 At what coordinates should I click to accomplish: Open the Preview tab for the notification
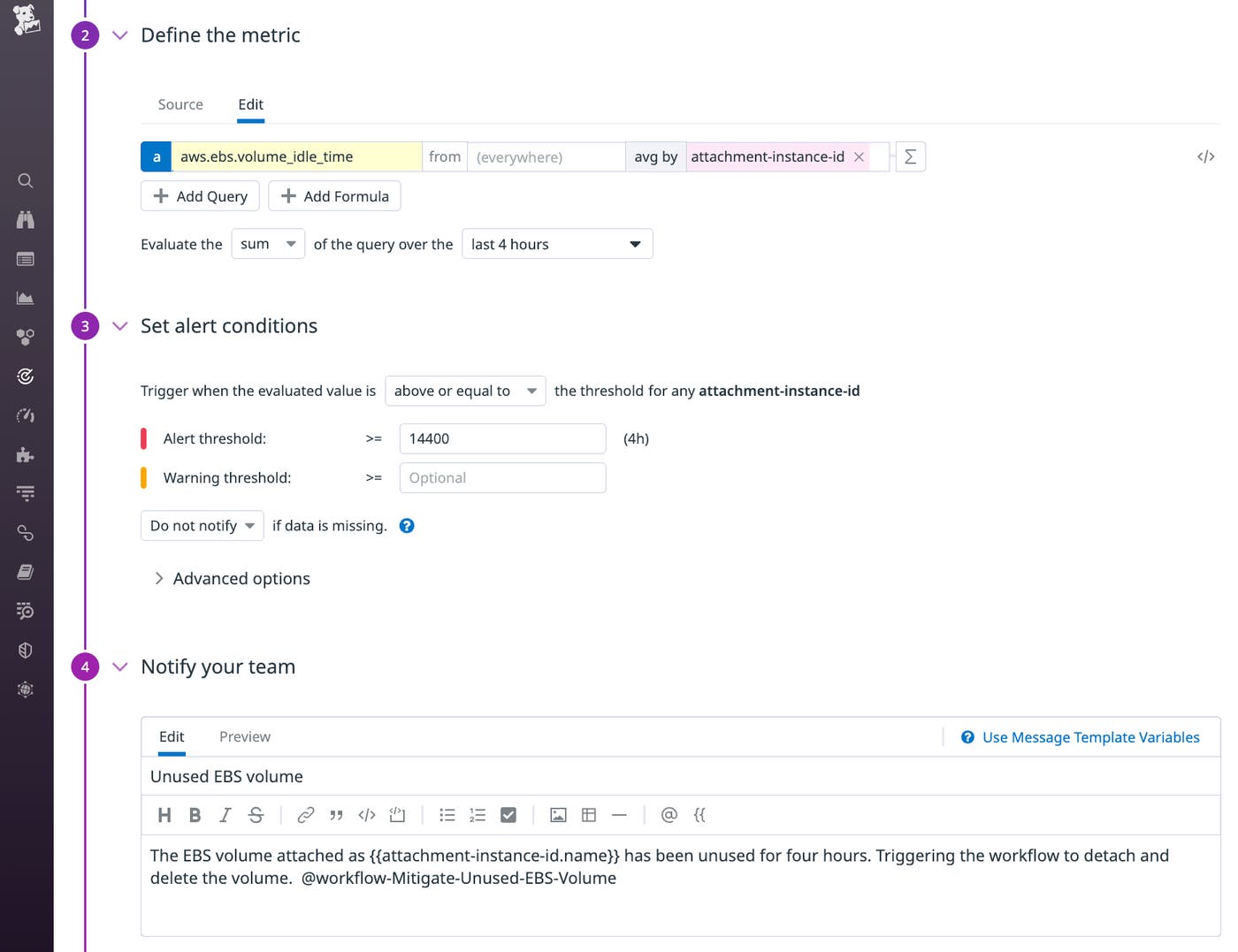(244, 736)
